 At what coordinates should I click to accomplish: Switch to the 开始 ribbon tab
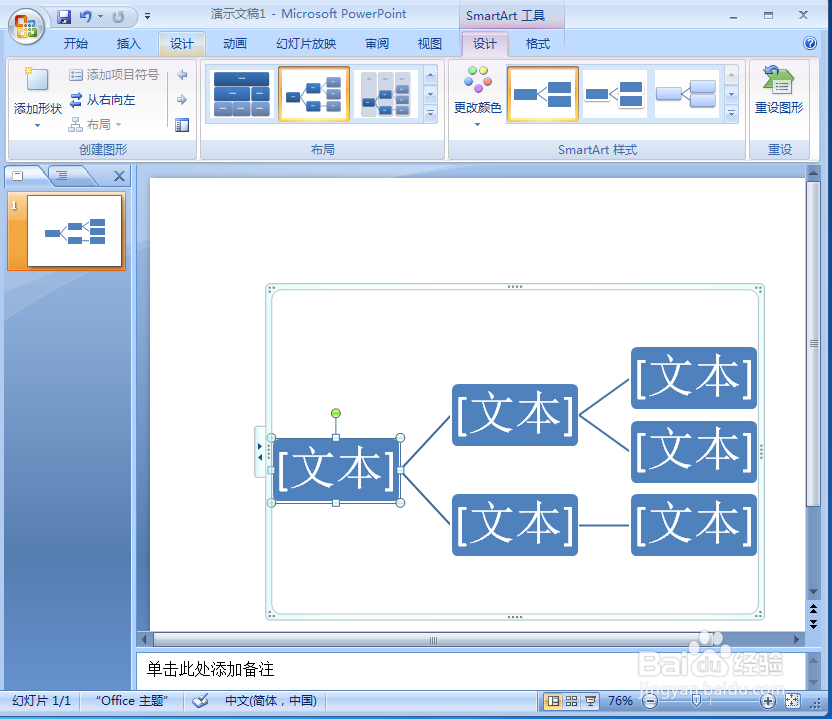coord(75,44)
